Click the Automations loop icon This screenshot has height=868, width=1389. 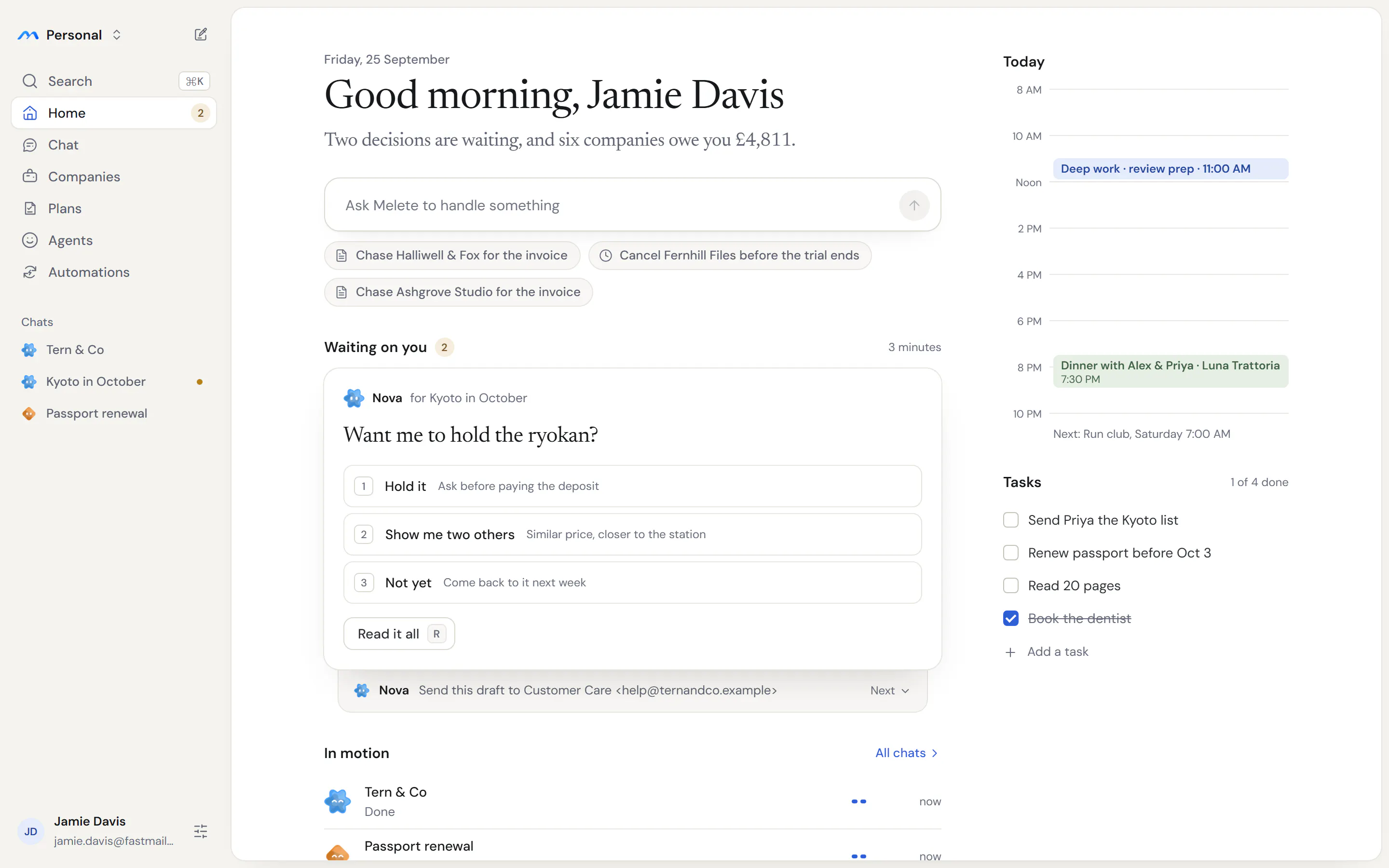point(30,272)
